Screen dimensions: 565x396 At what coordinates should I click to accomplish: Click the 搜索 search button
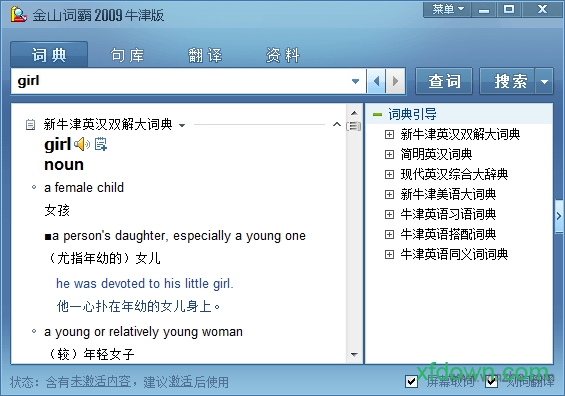[508, 81]
